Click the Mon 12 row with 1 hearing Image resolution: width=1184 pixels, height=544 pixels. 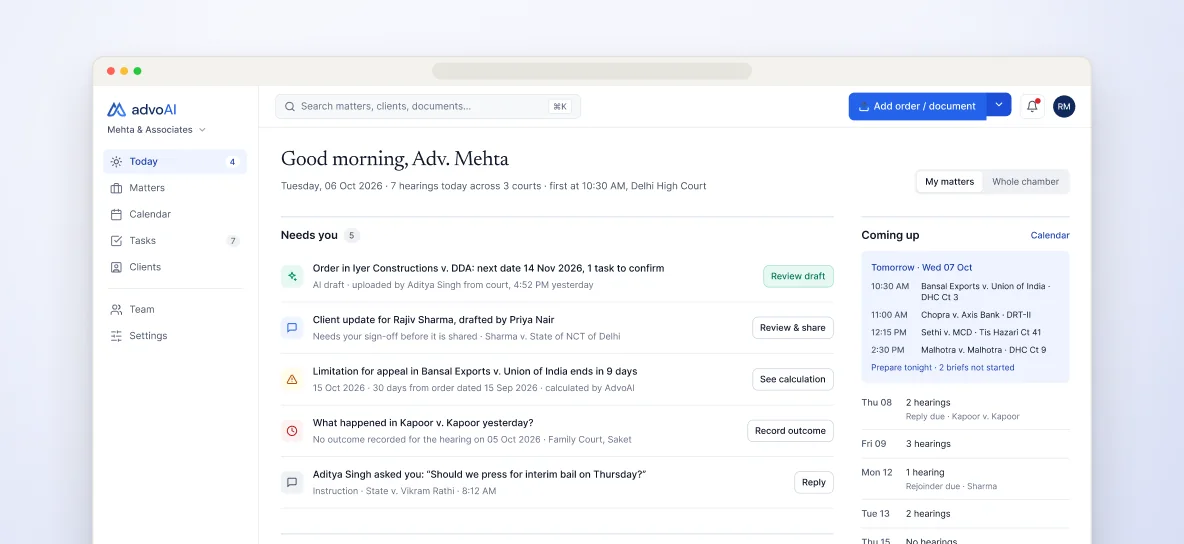click(965, 479)
